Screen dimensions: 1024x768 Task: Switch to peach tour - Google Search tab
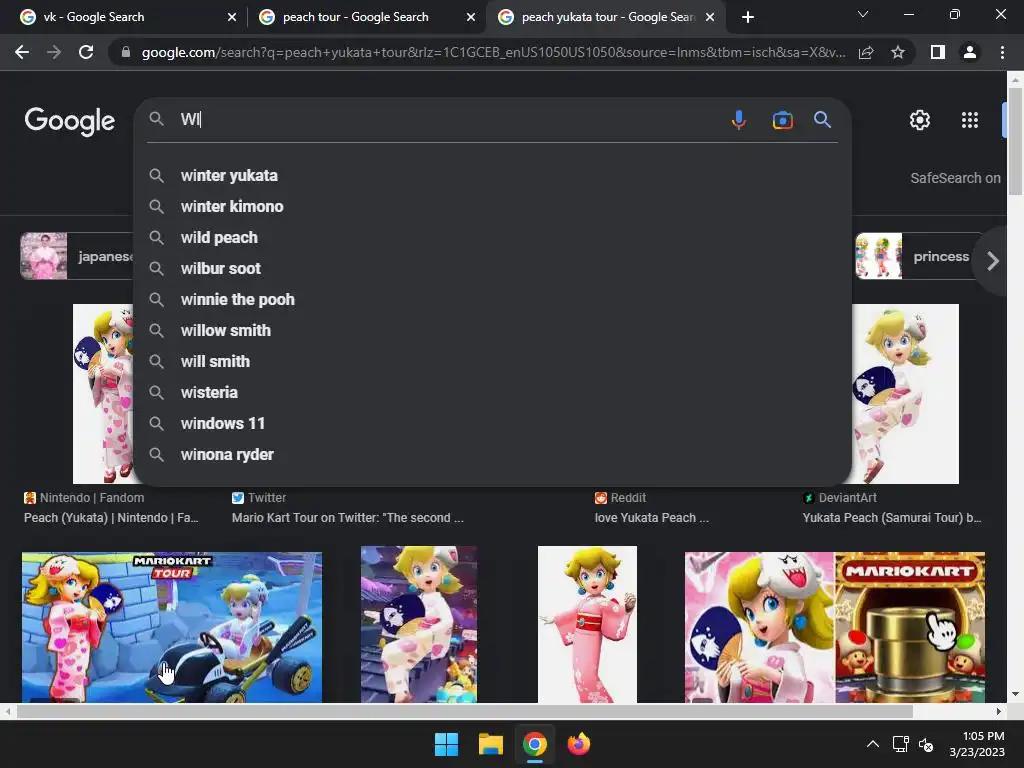pyautogui.click(x=366, y=17)
